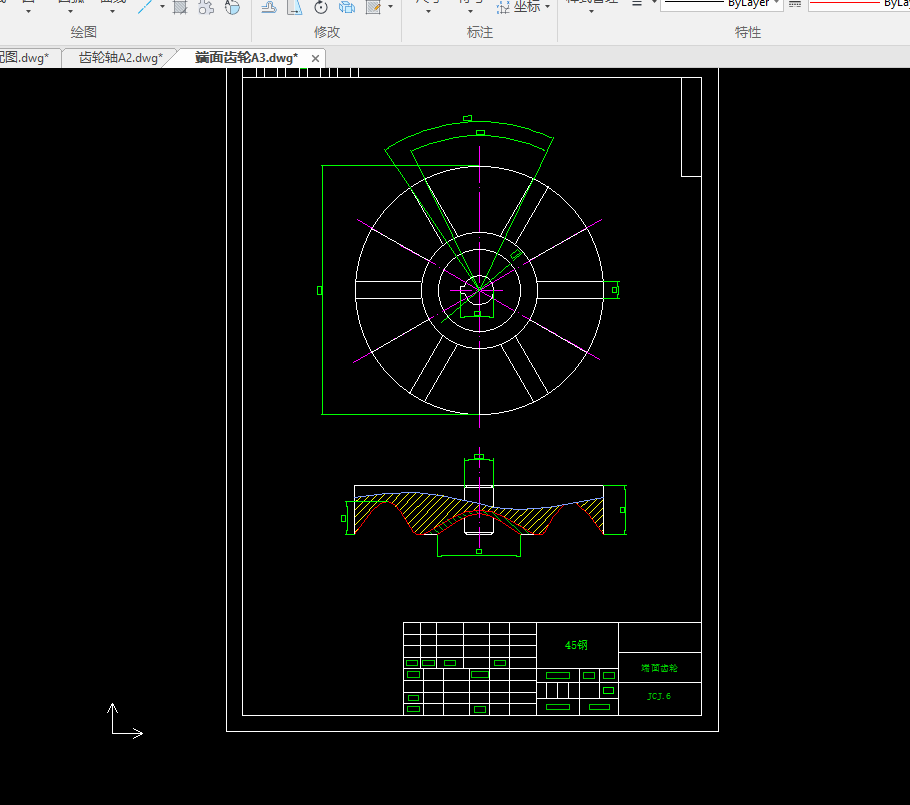The height and width of the screenshot is (805, 910).
Task: Click the hatch pattern icon in Draw panel
Action: coord(180,7)
